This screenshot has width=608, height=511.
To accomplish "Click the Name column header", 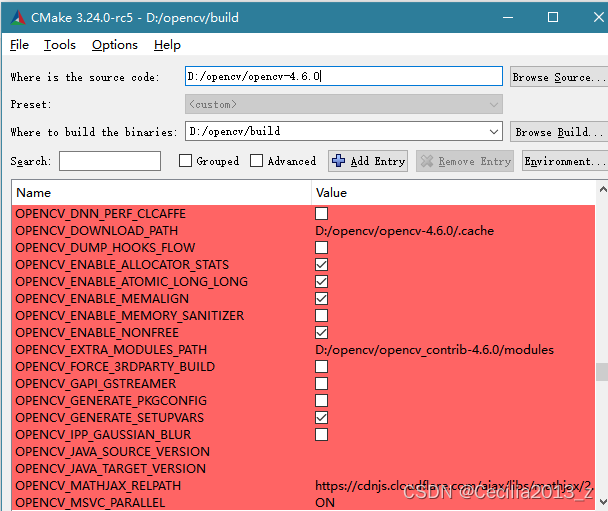I will tap(161, 193).
